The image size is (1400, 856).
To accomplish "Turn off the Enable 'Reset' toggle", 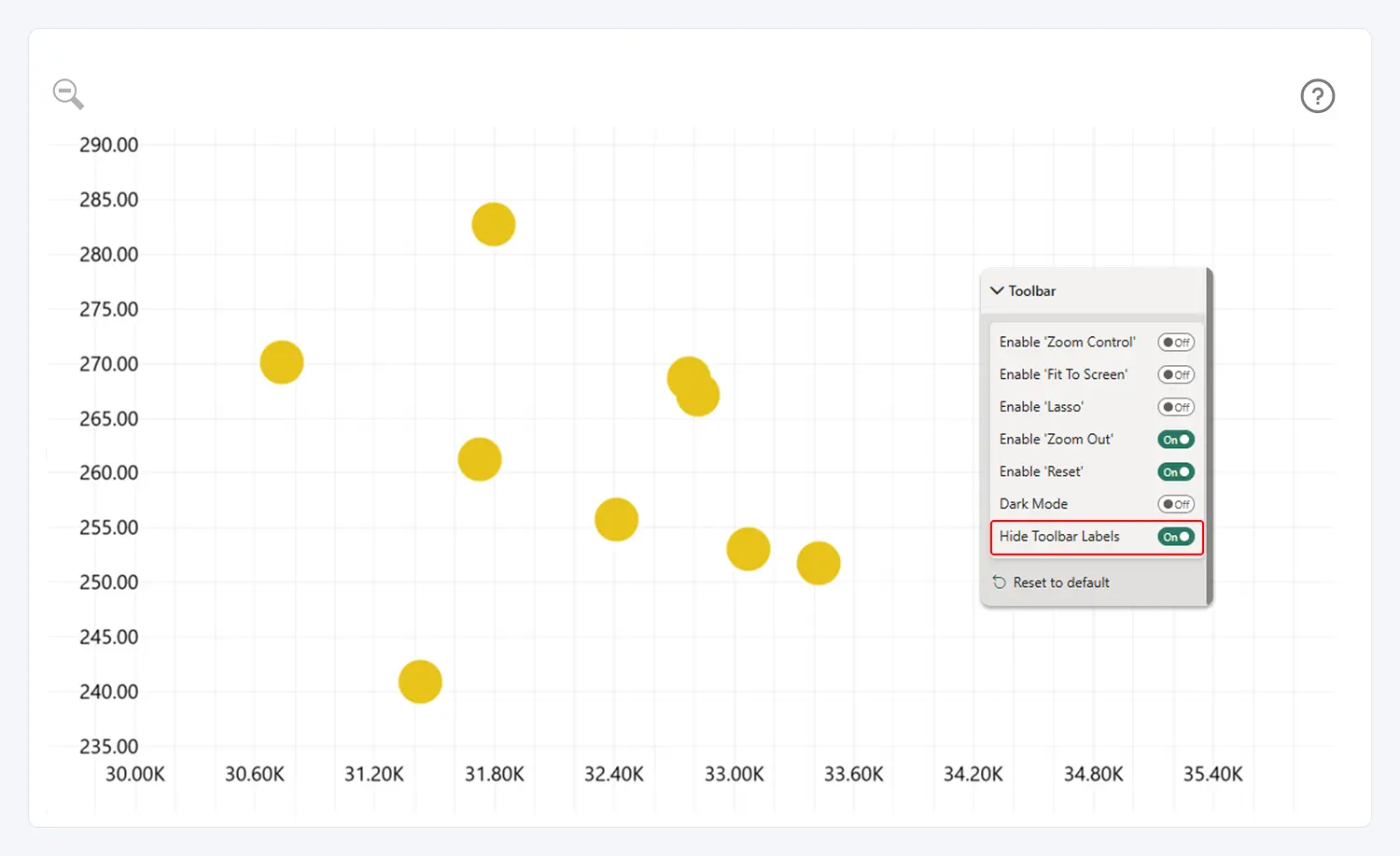I will (1175, 472).
